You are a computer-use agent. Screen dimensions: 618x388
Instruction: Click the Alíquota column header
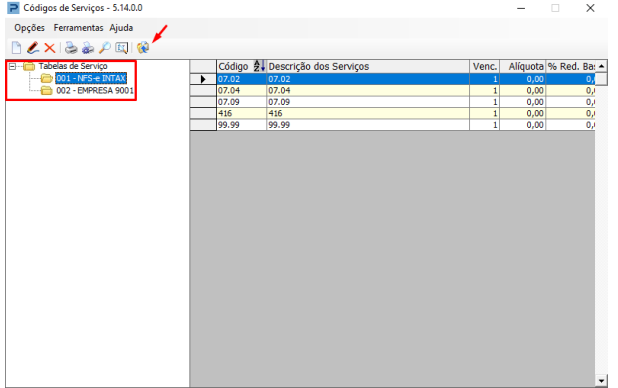[523, 66]
